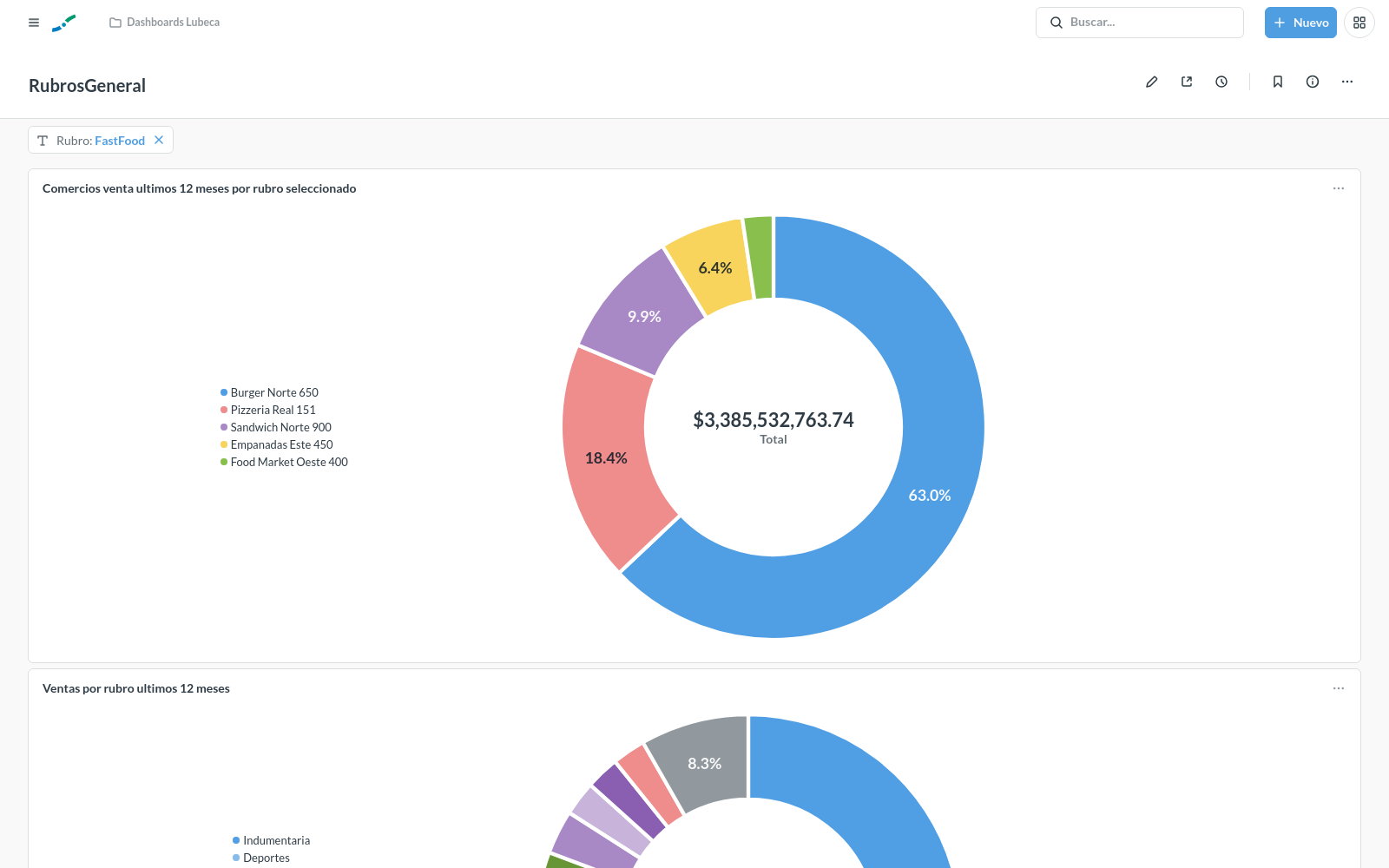
Task: Toggle Empanadas Este 450 legend item
Action: click(x=277, y=444)
